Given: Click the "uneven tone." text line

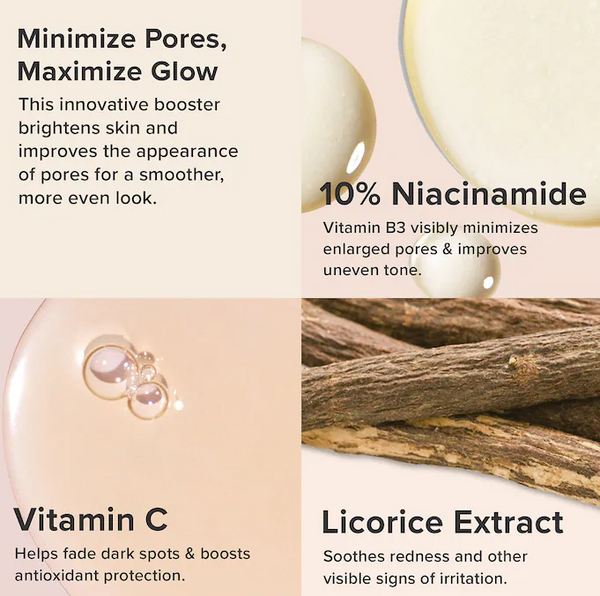Looking at the screenshot, I should (x=372, y=270).
